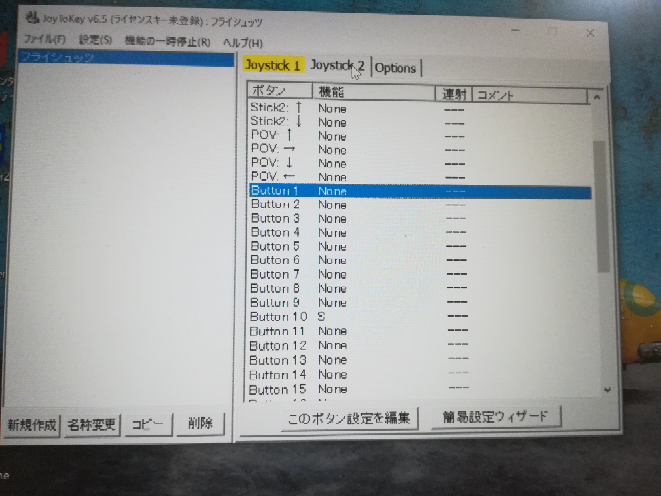The image size is (661, 496).
Task: Select the Button 9 row
Action: 420,303
